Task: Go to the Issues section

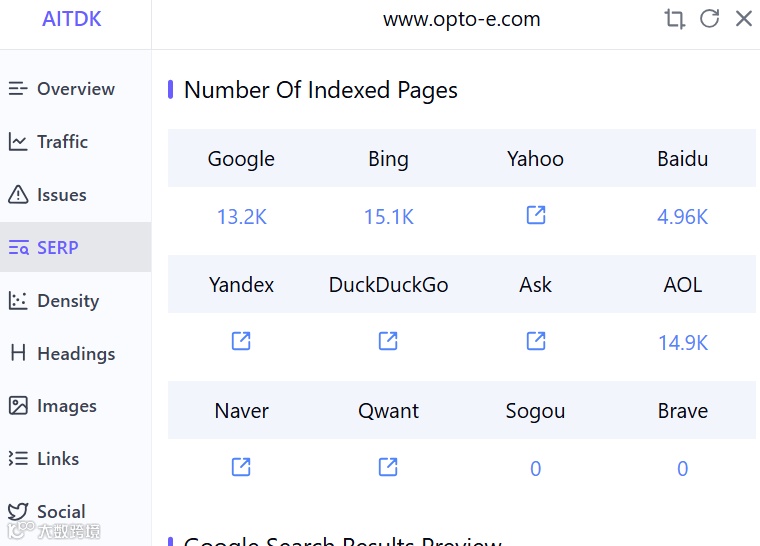Action: 61,195
